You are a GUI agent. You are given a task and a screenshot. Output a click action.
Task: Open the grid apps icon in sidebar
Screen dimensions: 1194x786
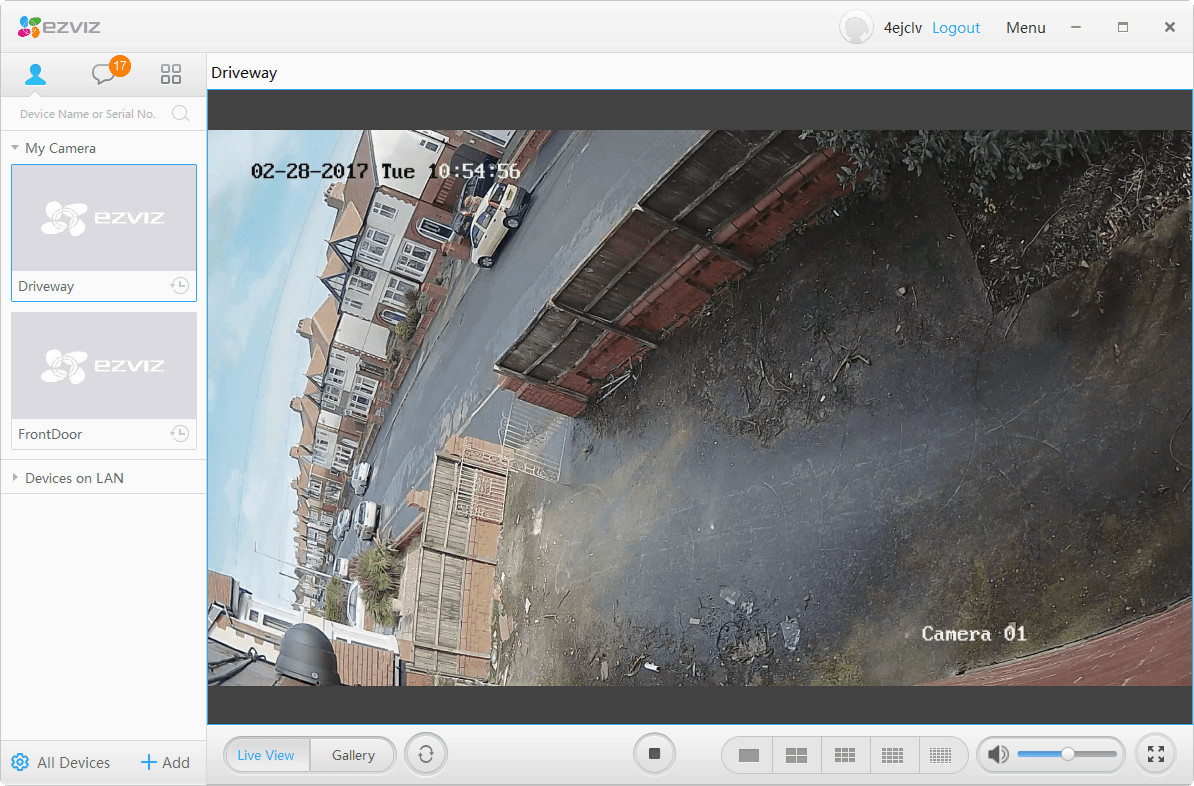pos(171,74)
